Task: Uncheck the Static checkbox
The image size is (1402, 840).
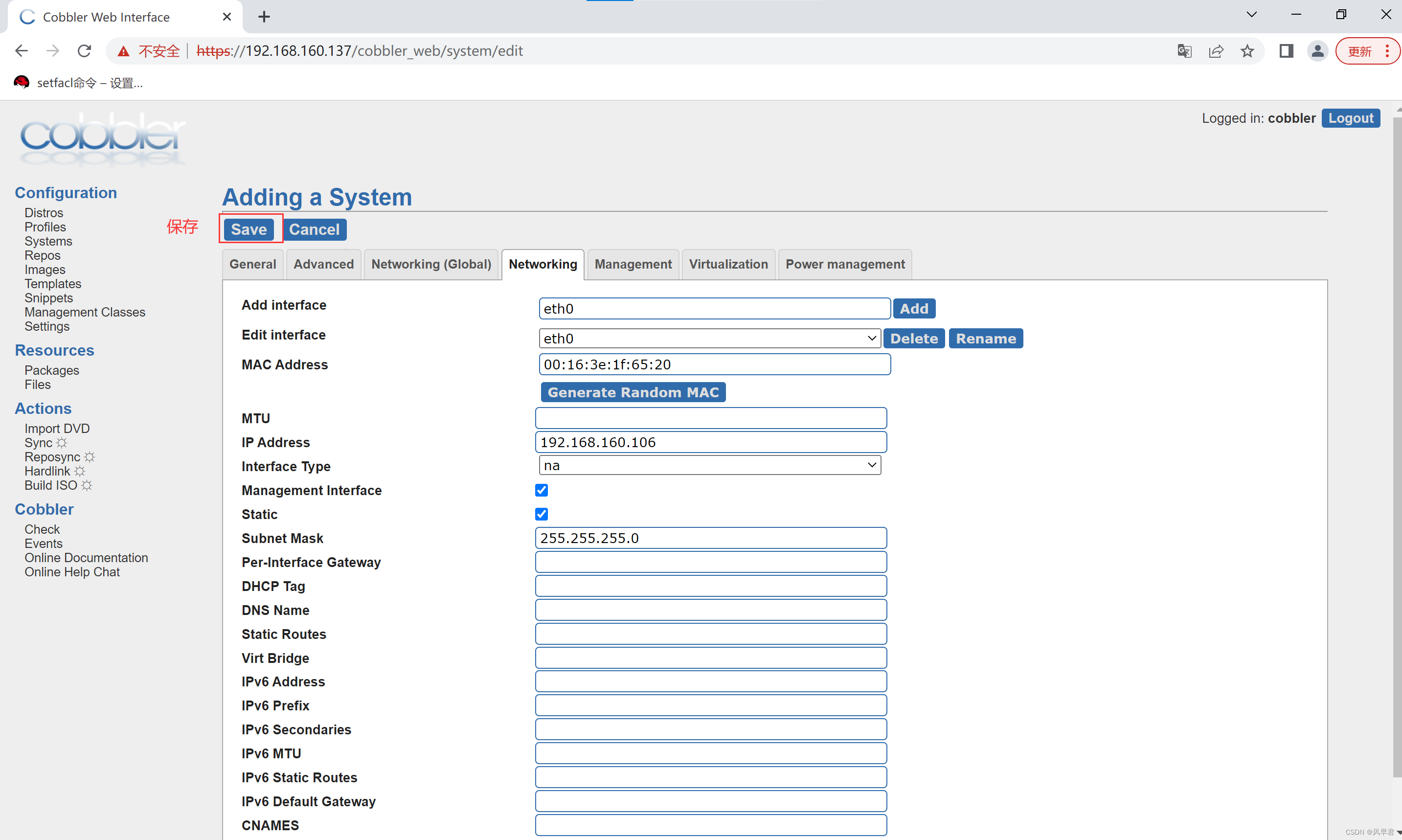Action: click(x=541, y=514)
